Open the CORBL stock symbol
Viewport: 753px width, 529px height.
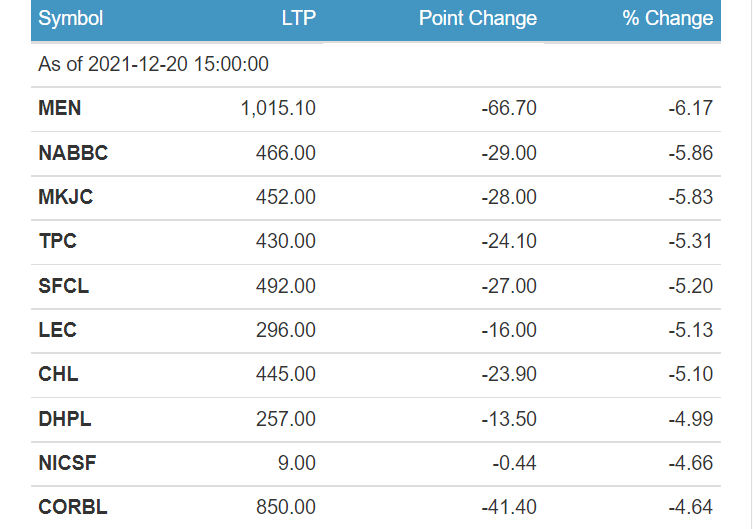73,507
